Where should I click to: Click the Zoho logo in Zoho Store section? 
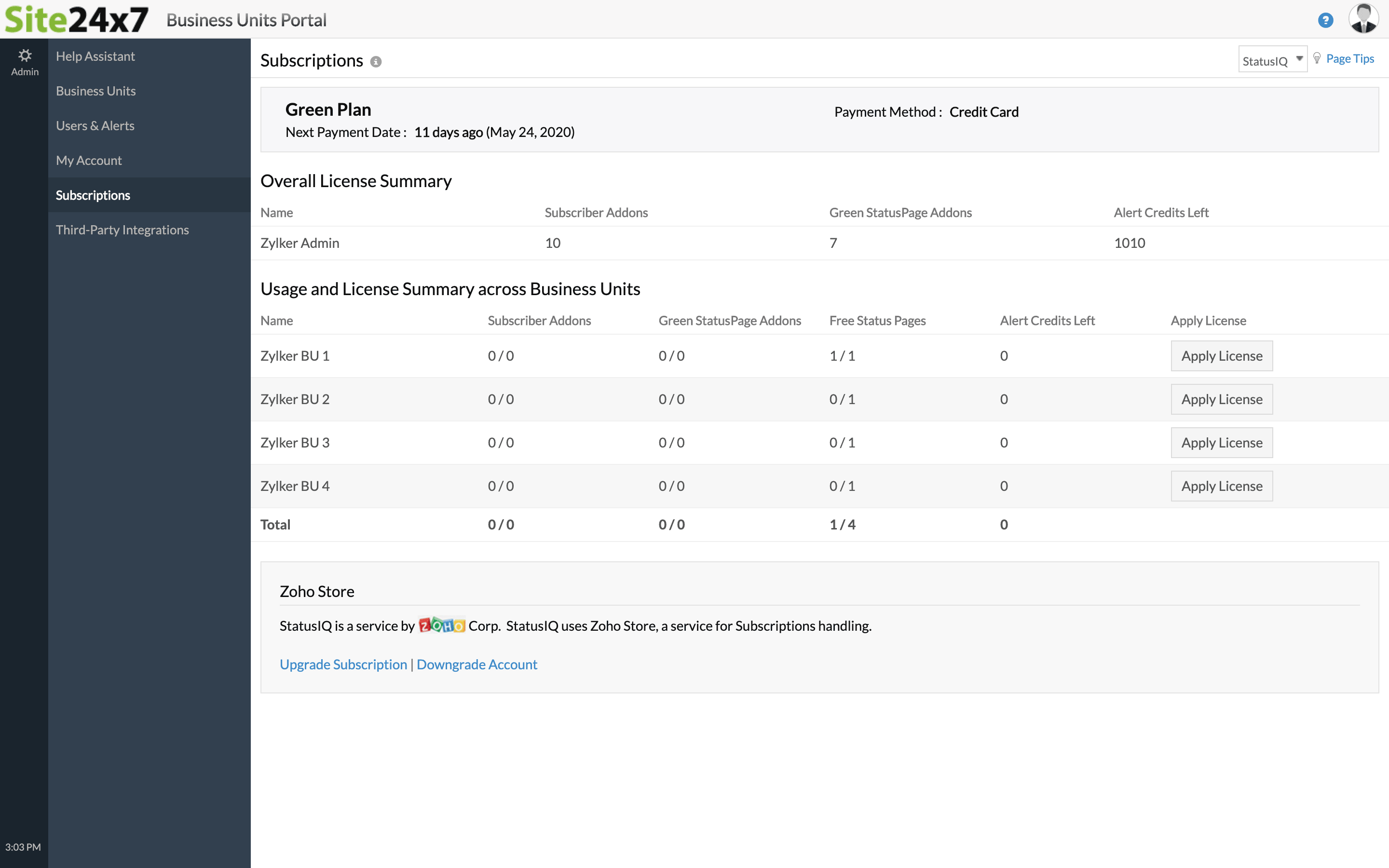441,626
